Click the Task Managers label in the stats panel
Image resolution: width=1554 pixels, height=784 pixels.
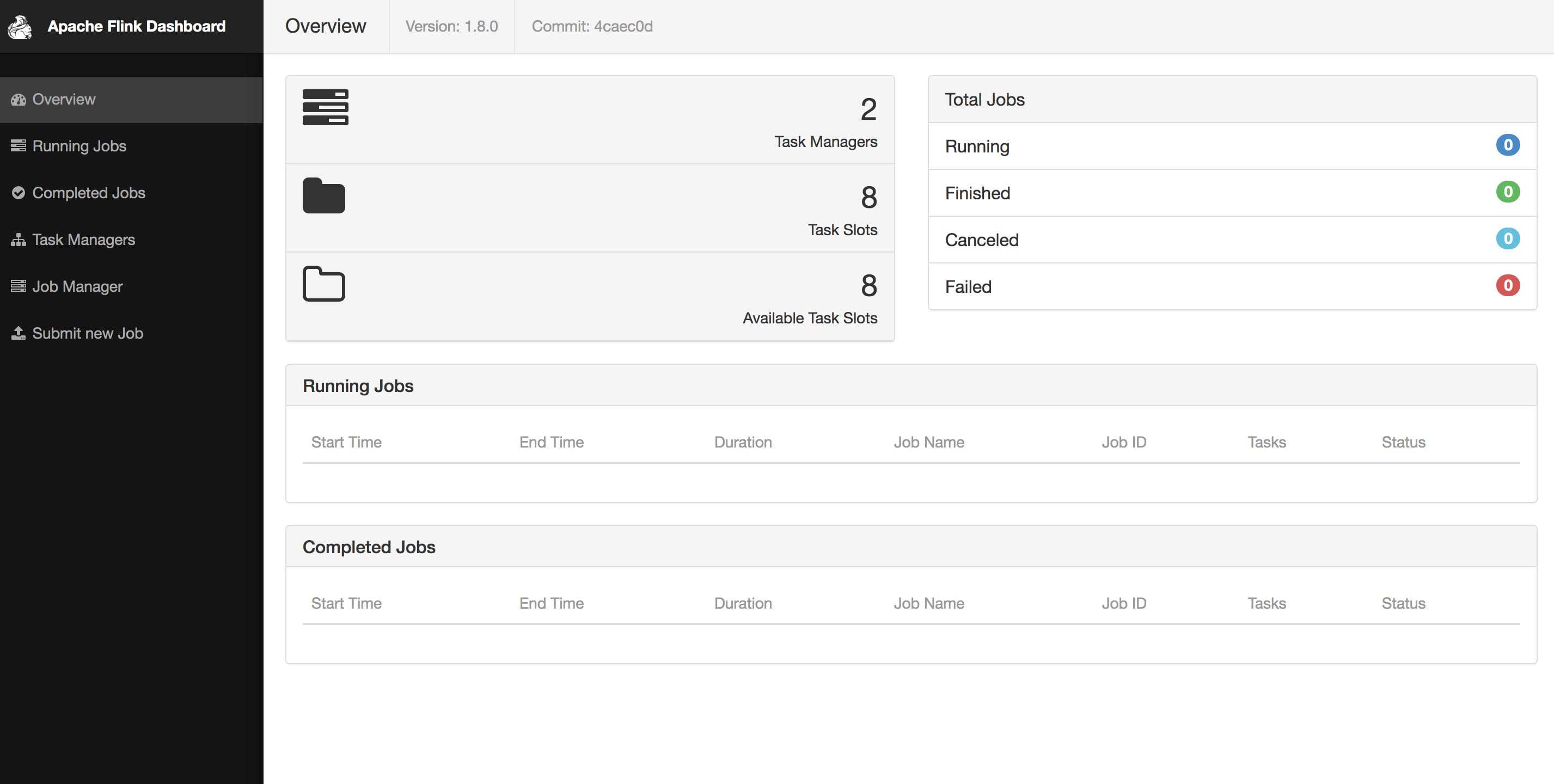(x=826, y=142)
